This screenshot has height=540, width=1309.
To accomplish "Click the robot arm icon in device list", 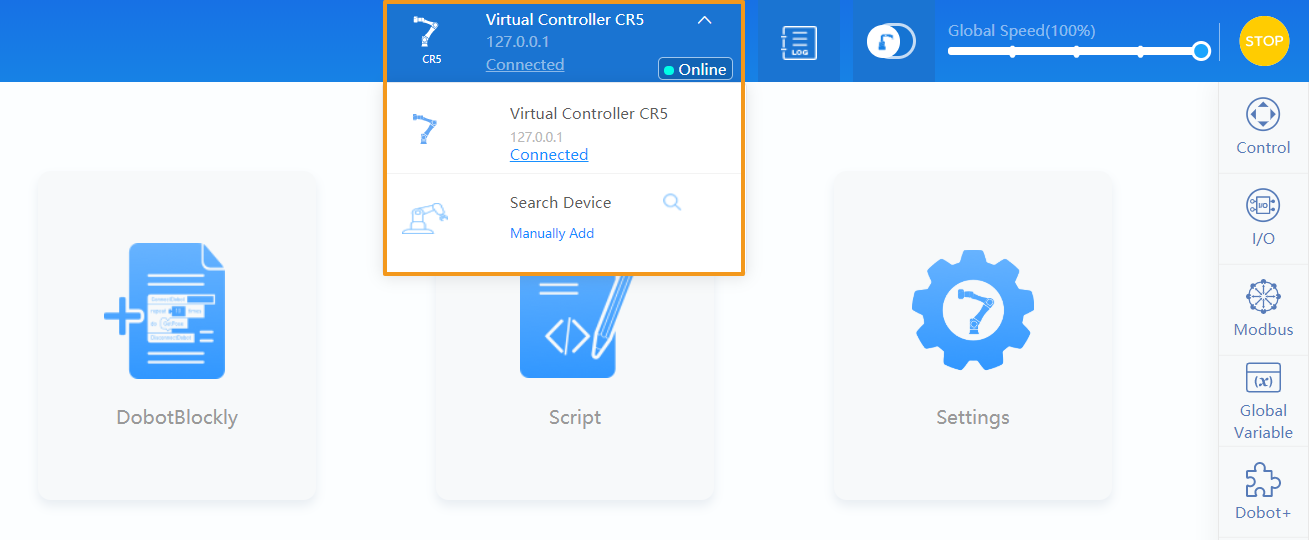I will 425,130.
